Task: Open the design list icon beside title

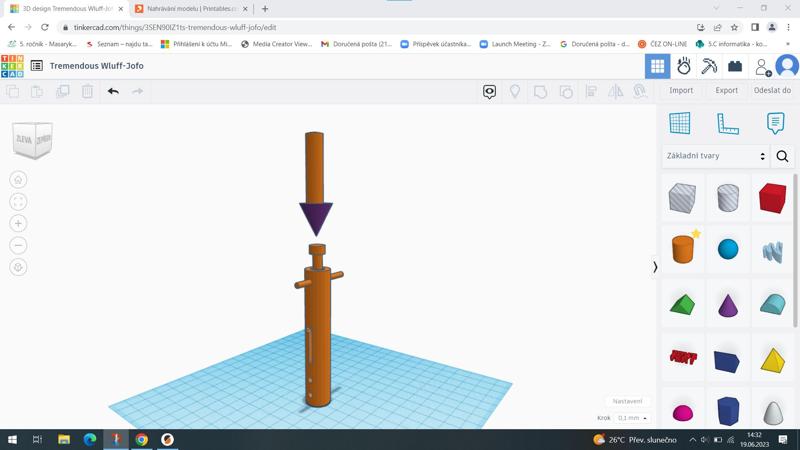Action: [37, 66]
